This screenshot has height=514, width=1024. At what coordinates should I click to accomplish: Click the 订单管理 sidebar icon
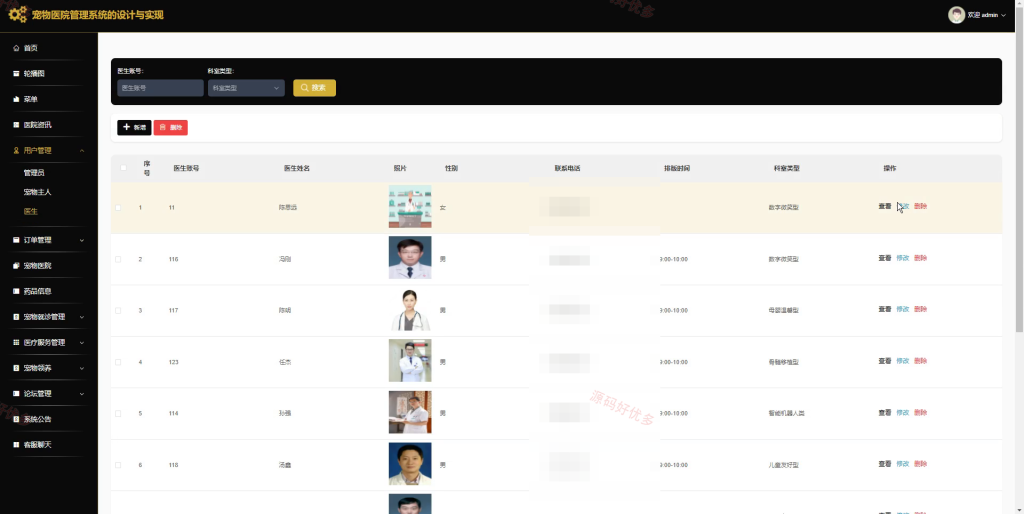16,240
